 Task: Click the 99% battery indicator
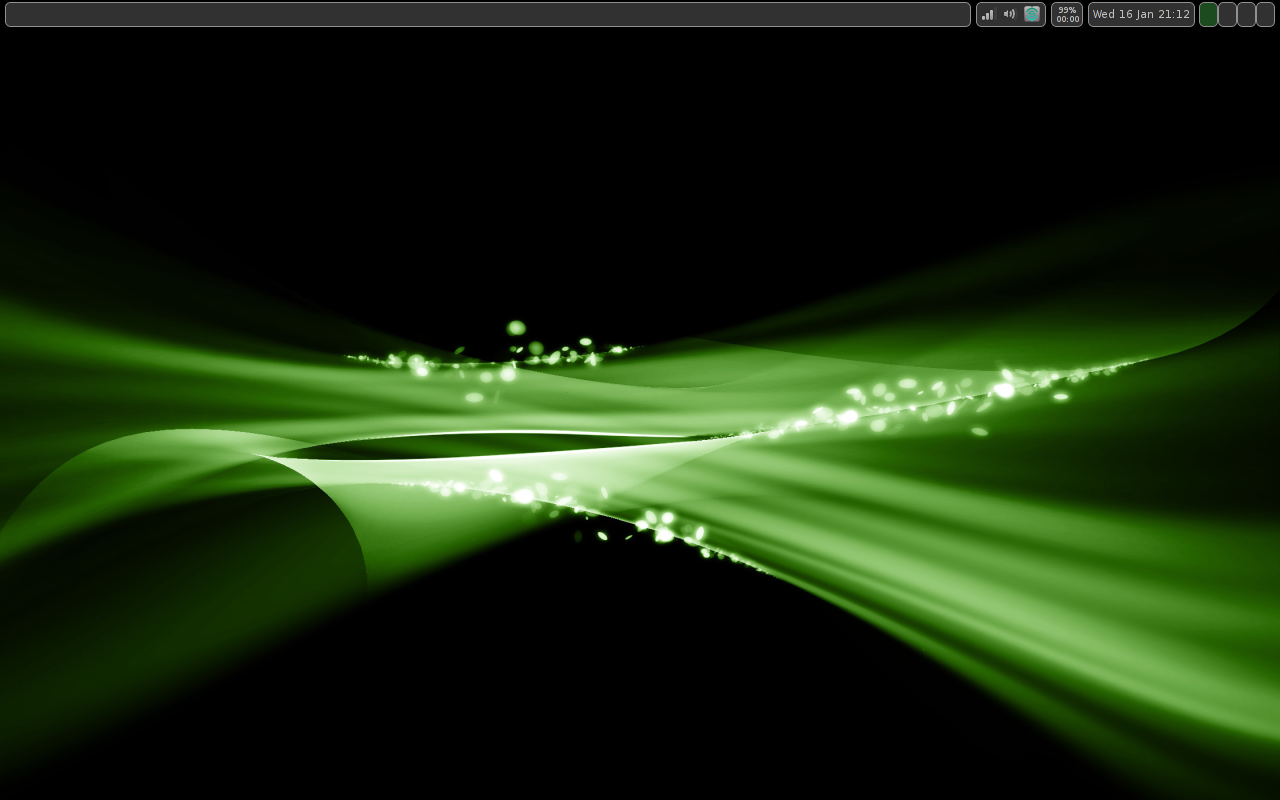(x=1067, y=10)
